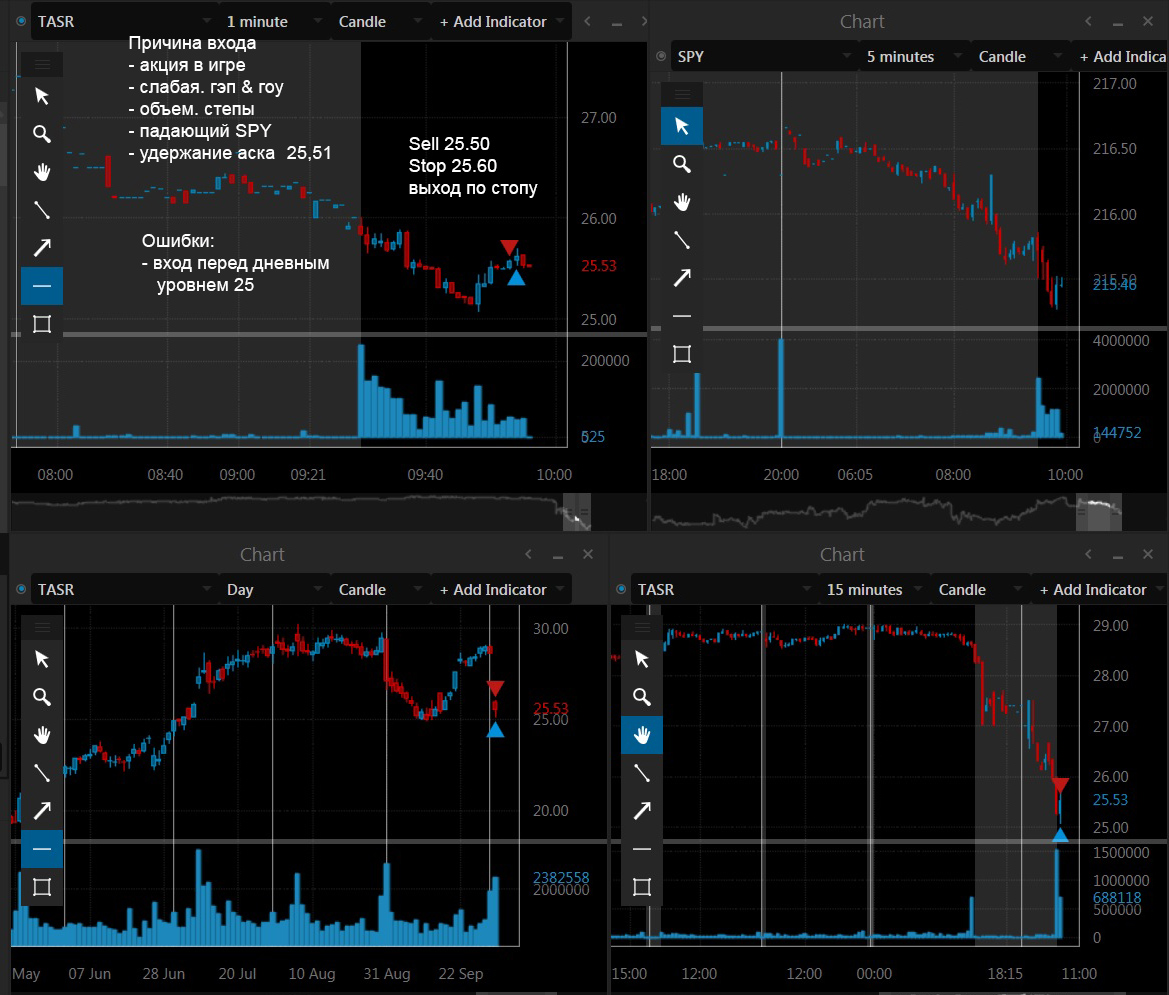Choose the arrow drawing tool in TASR 15 minutes chart
The height and width of the screenshot is (995, 1169).
tap(642, 811)
